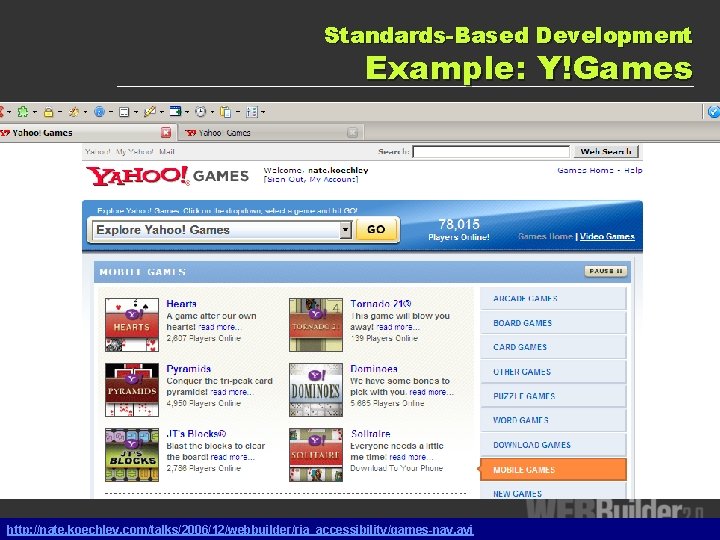Open the Tornado 21 title link
Viewport: 720px width, 540px height.
point(381,304)
